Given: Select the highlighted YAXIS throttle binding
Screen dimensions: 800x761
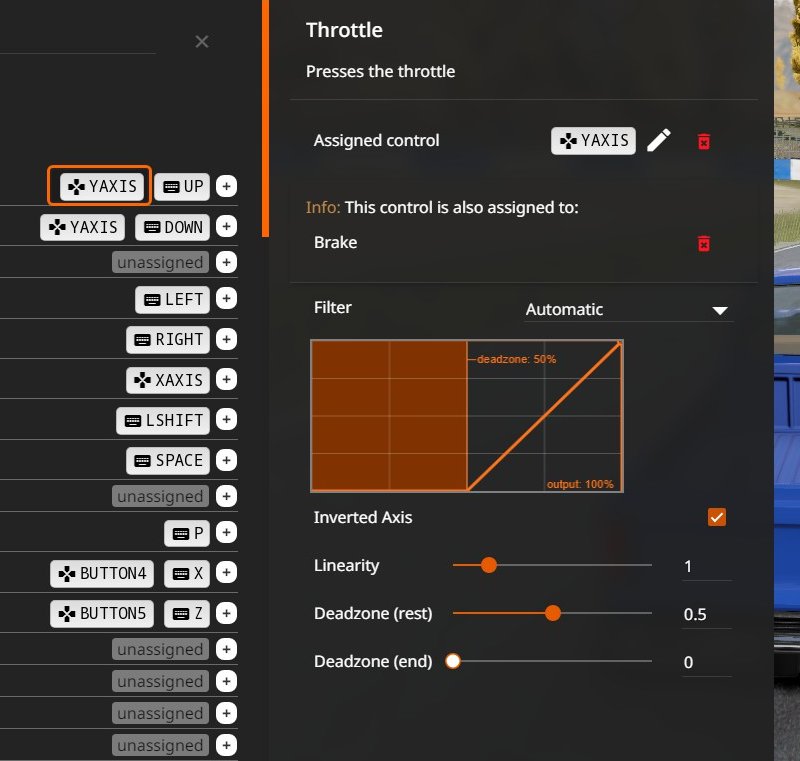Looking at the screenshot, I should tap(100, 186).
